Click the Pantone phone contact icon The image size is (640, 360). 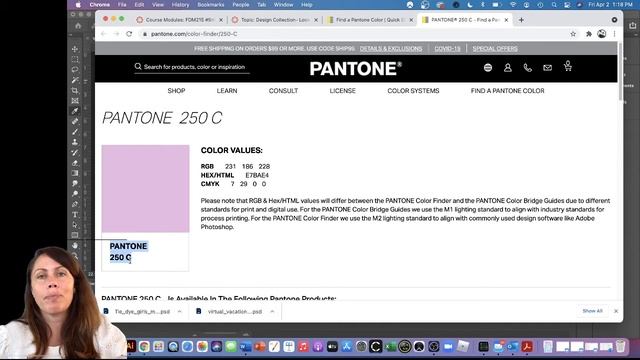[528, 68]
